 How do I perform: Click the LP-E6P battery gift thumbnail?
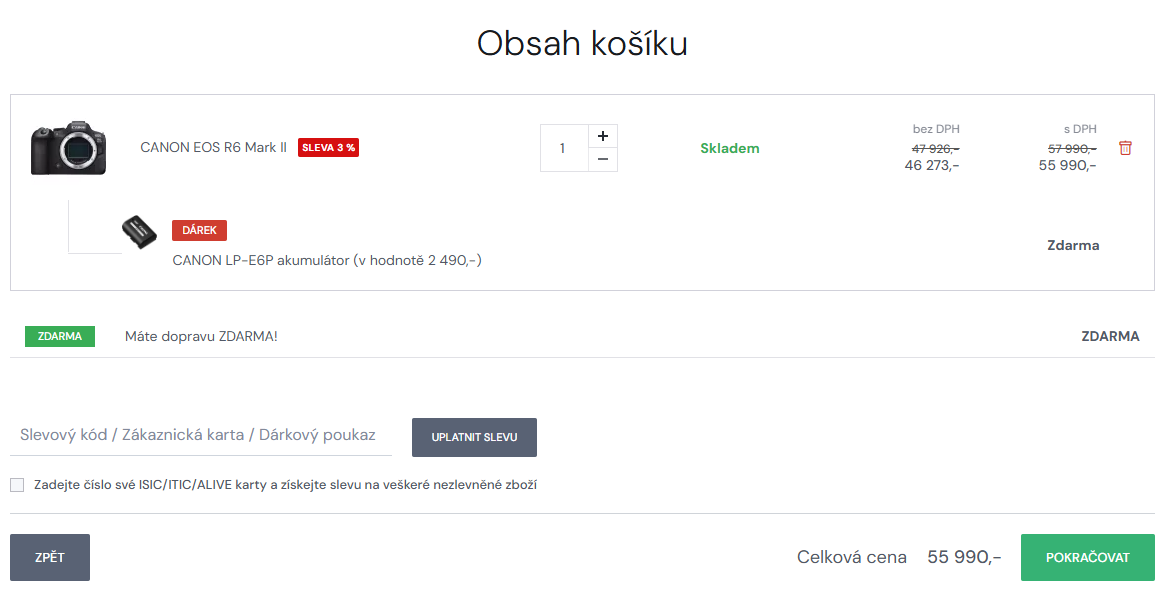[139, 232]
